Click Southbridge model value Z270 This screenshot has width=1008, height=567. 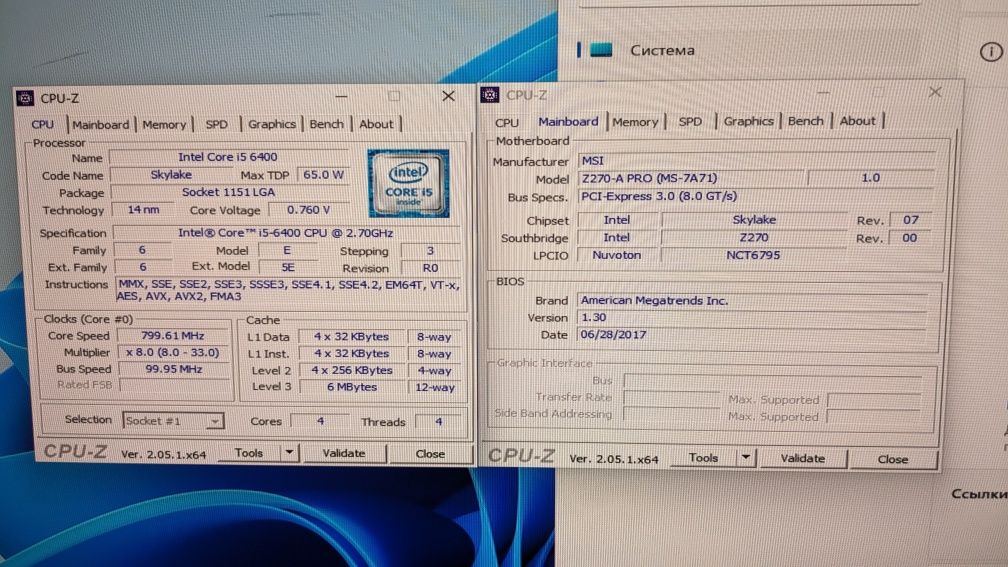[x=754, y=237]
